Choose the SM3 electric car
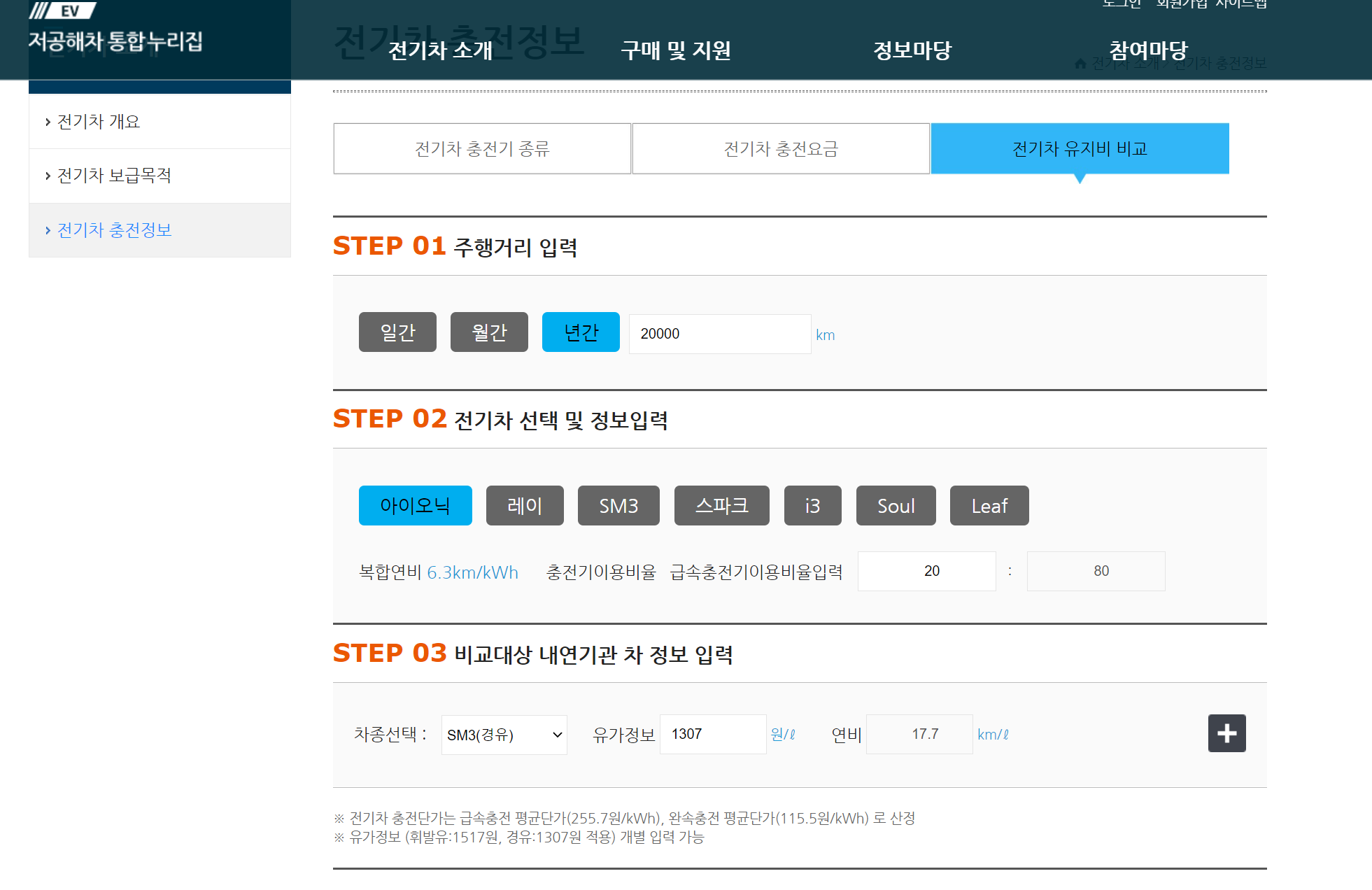This screenshot has width=1372, height=890. coord(618,505)
